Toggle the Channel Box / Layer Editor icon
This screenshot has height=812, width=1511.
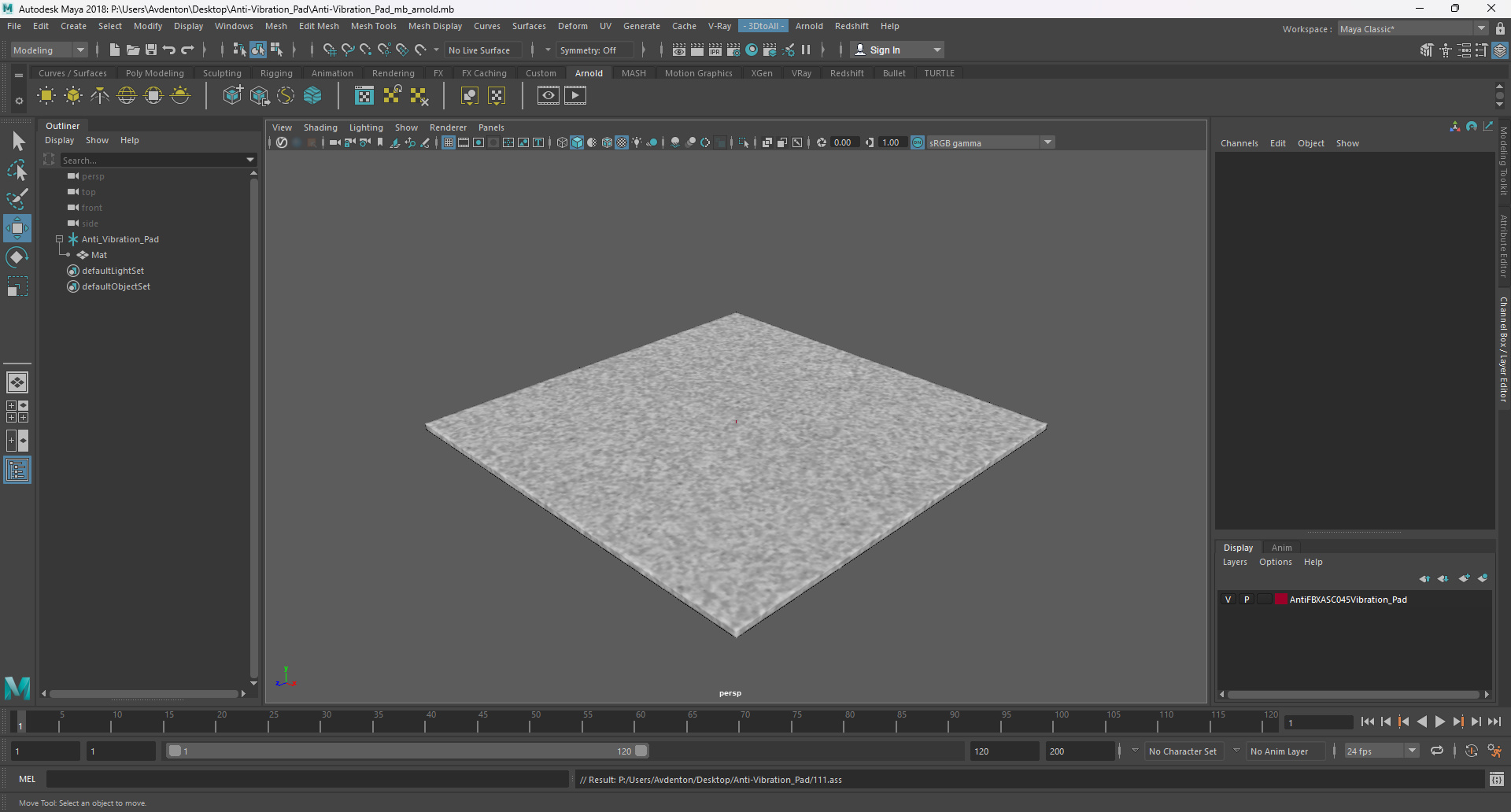(1500, 50)
